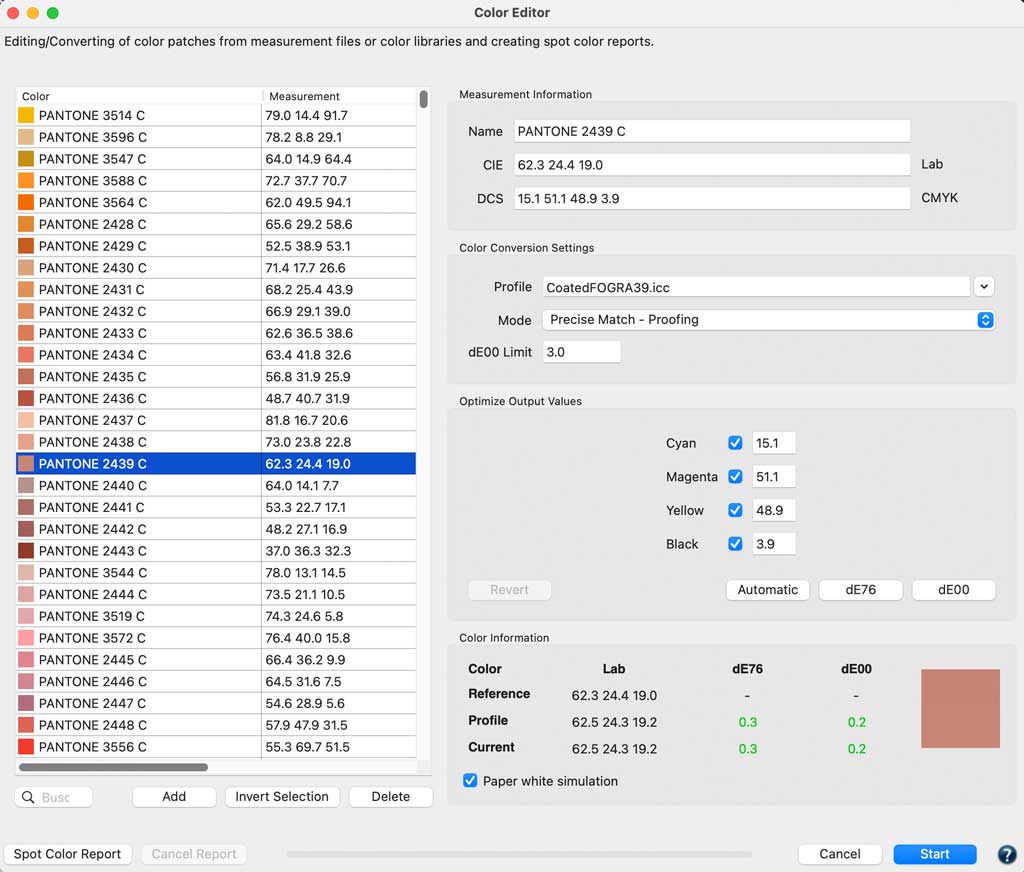Click the large color preview swatch
This screenshot has height=872, width=1024.
(960, 708)
